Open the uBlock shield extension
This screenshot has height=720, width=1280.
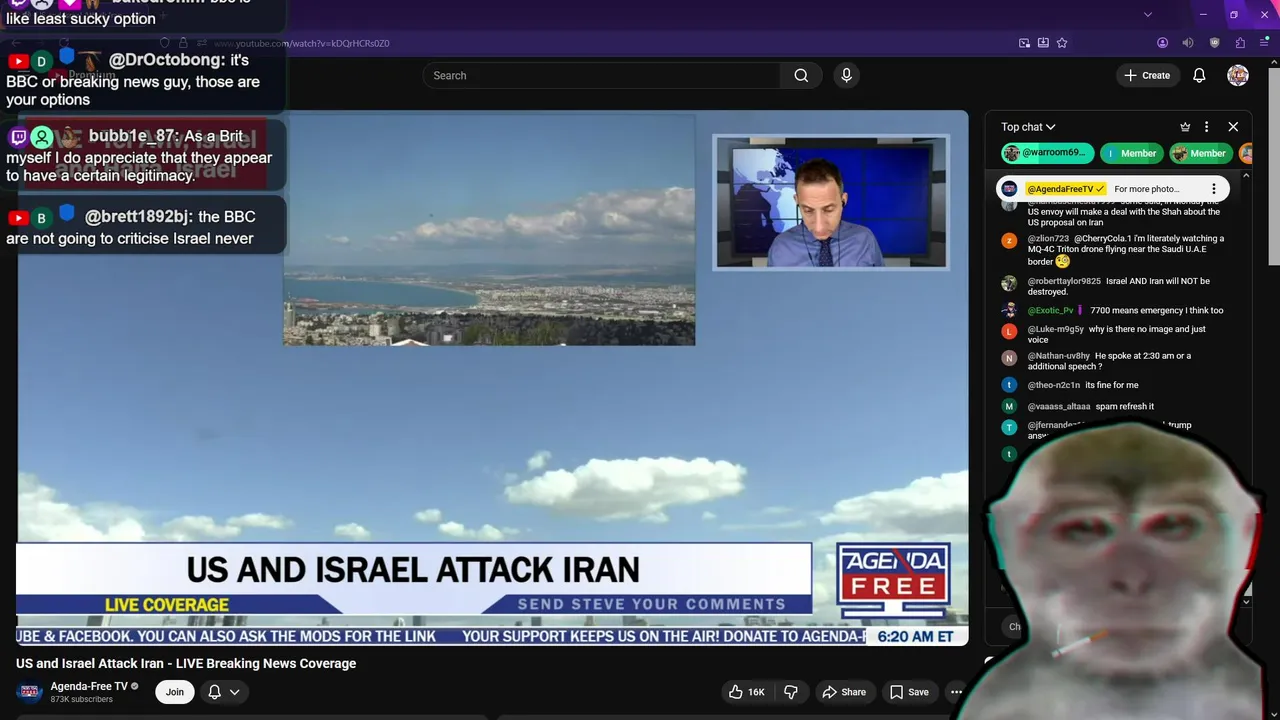[x=1214, y=43]
